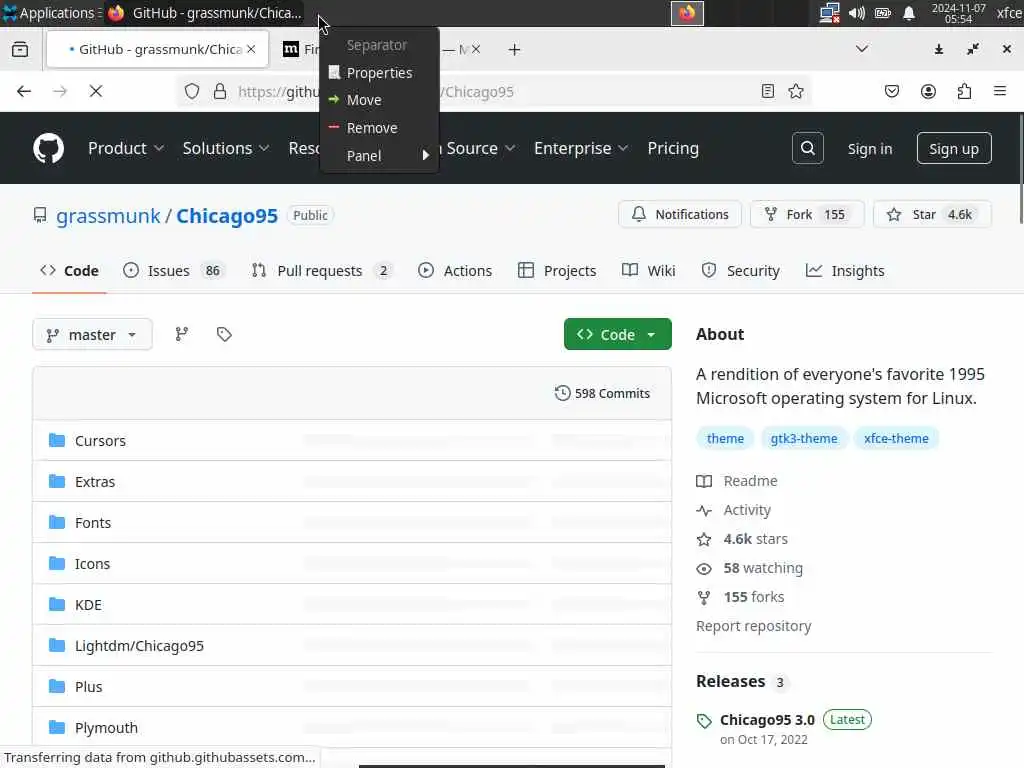The height and width of the screenshot is (768, 1024).
Task: Star the Chicago95 repository
Action: pos(932,214)
